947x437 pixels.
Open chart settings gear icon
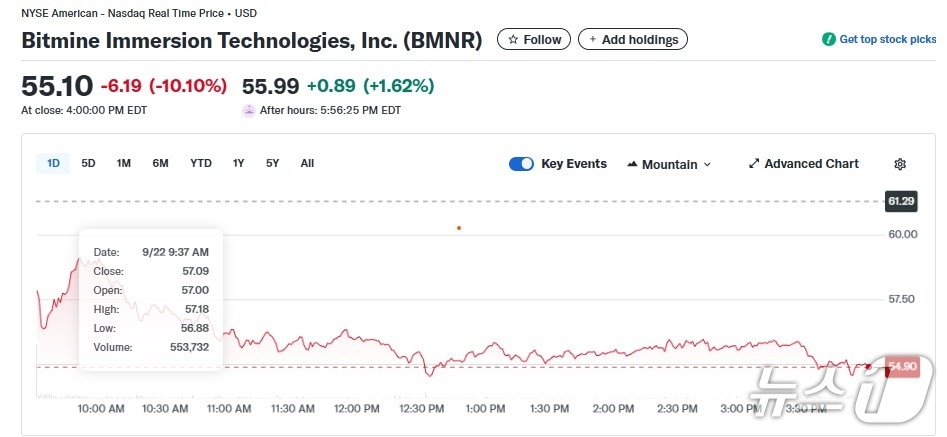pos(900,164)
